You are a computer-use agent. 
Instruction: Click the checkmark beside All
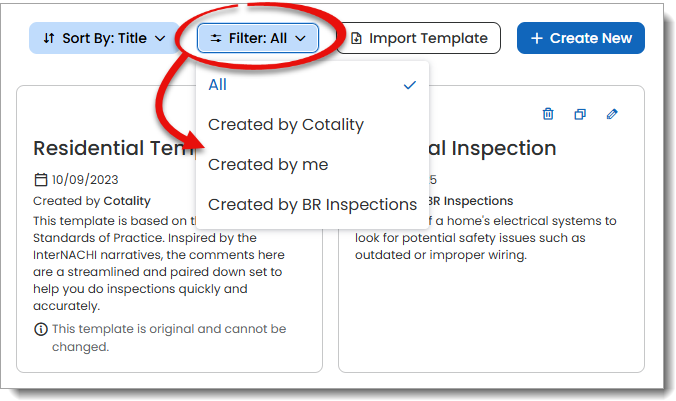pos(409,85)
